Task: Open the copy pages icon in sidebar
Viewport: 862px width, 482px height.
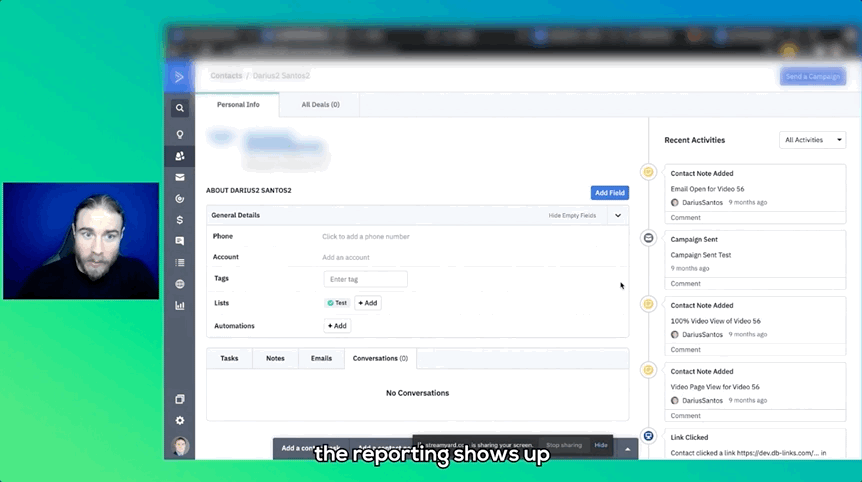Action: [180, 399]
